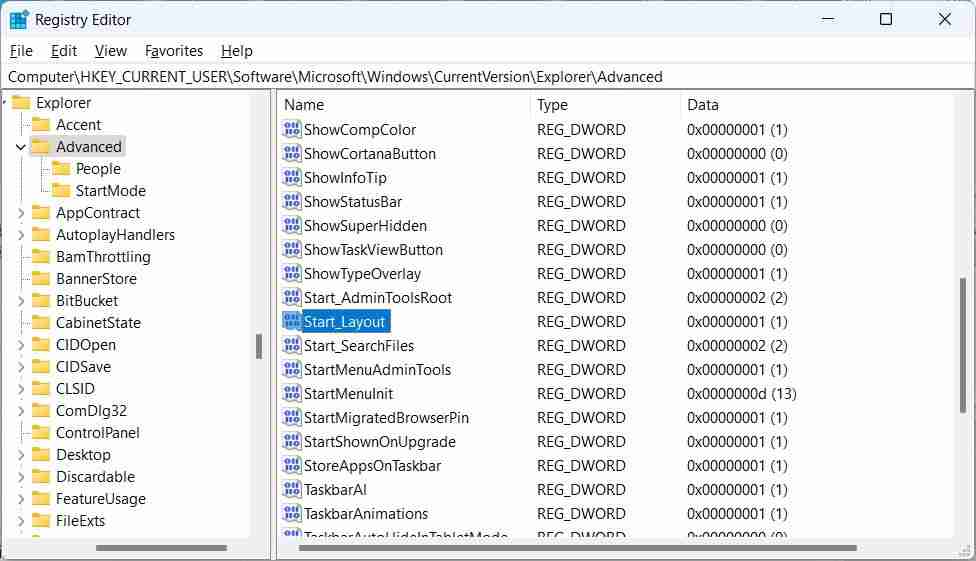Minimize the Registry Editor window

tap(828, 19)
